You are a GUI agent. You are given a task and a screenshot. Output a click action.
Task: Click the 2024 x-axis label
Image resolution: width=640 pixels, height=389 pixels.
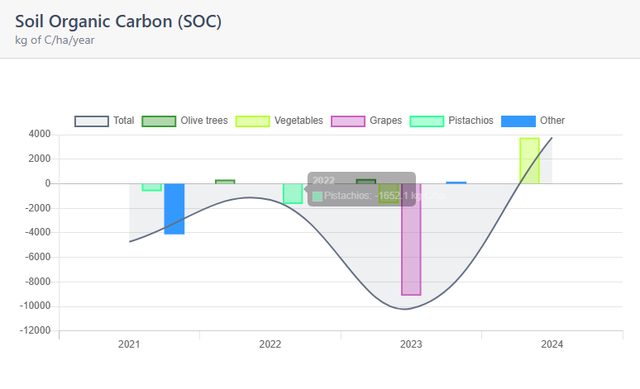tap(552, 344)
